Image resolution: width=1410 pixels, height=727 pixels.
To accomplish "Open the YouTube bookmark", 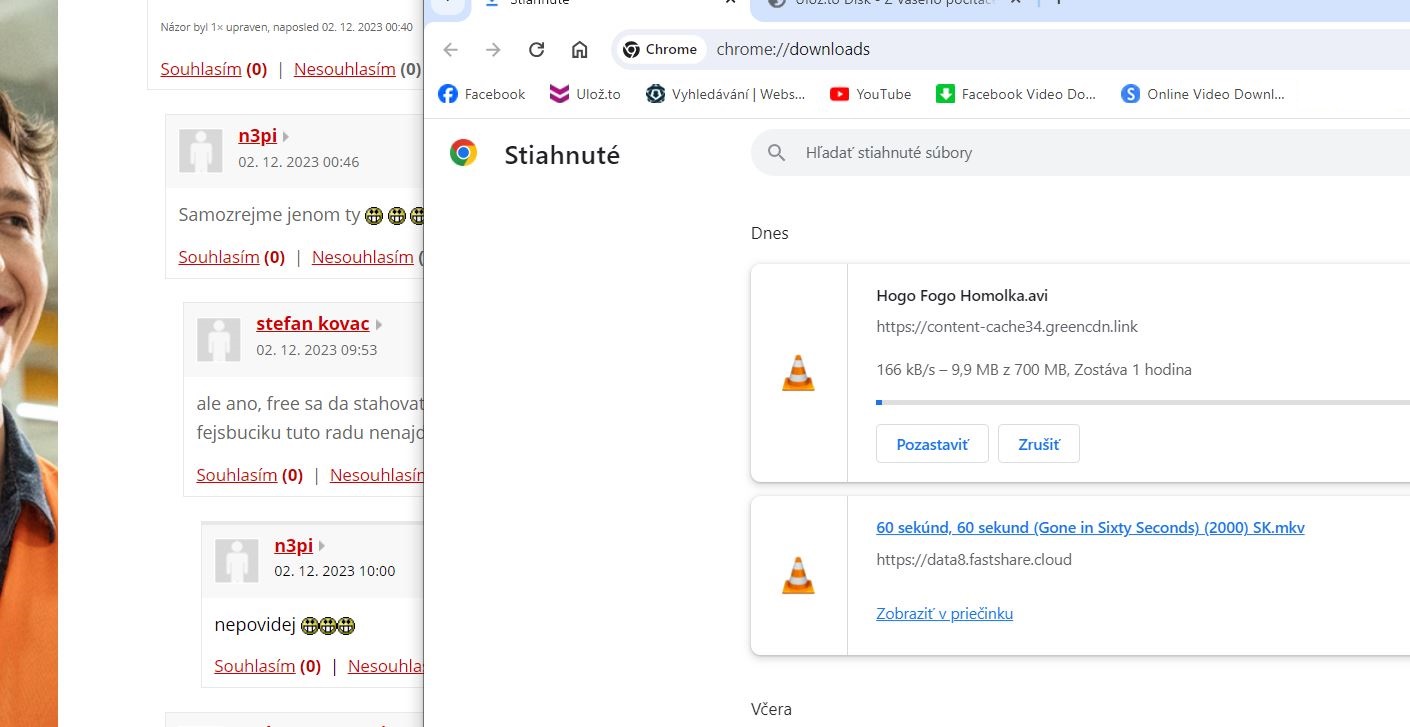I will click(870, 94).
